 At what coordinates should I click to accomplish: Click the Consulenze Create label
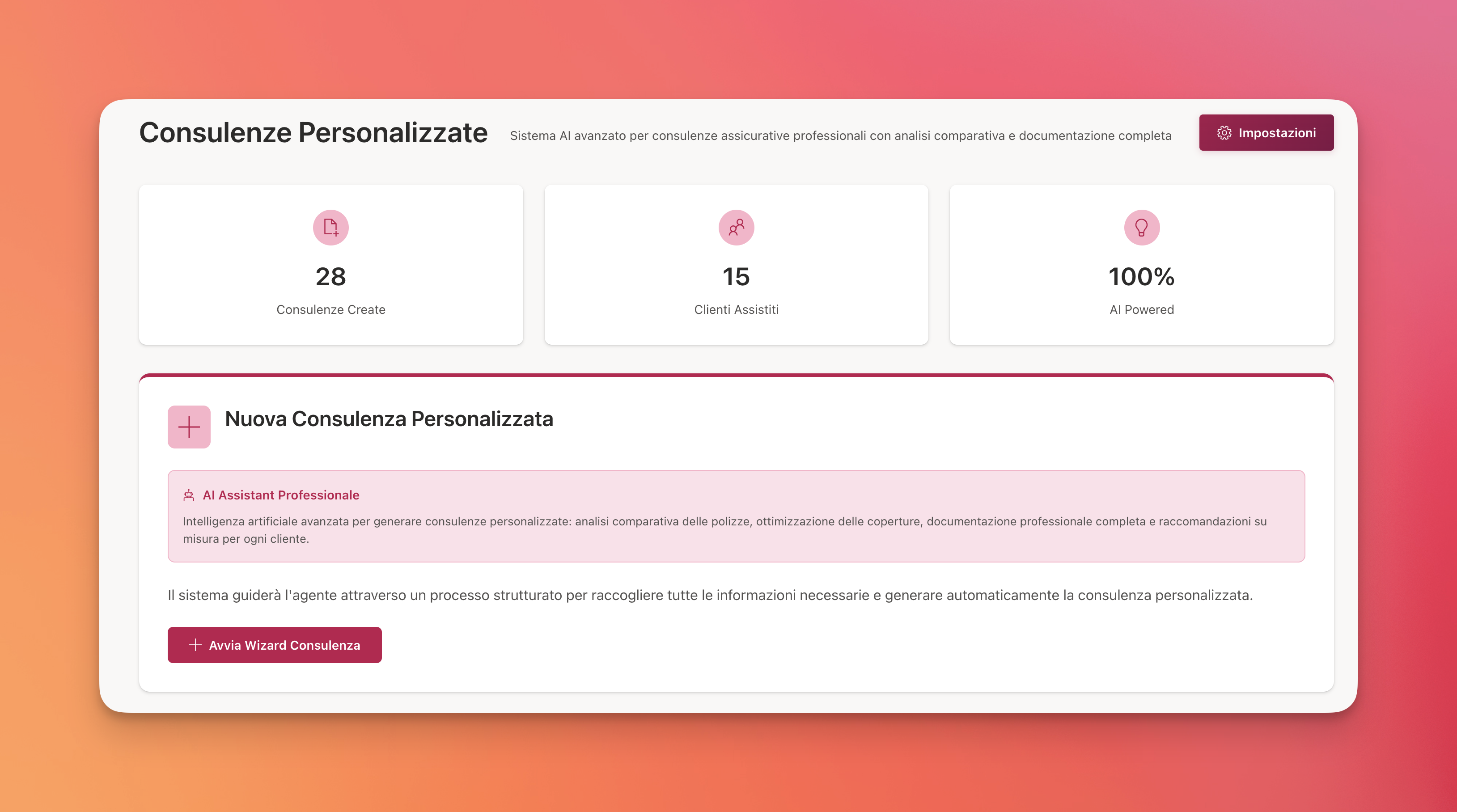pyautogui.click(x=331, y=309)
